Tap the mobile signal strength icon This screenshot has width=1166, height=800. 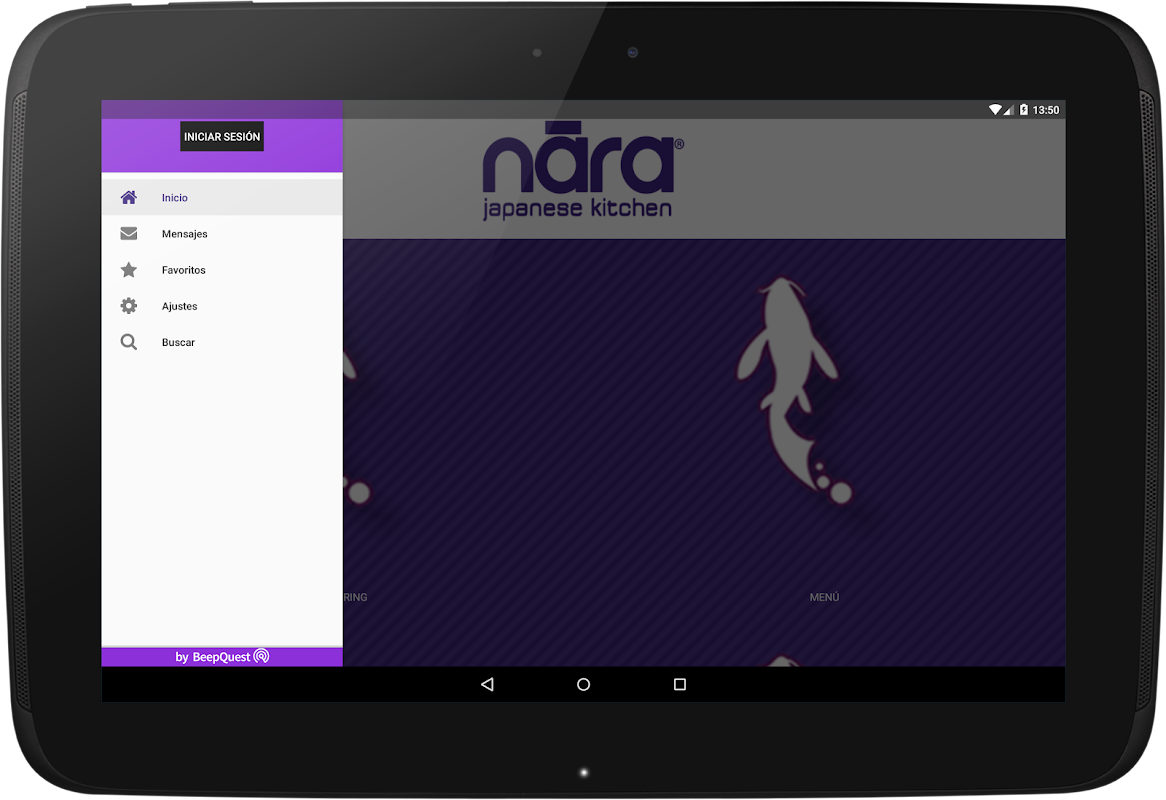(x=1008, y=110)
